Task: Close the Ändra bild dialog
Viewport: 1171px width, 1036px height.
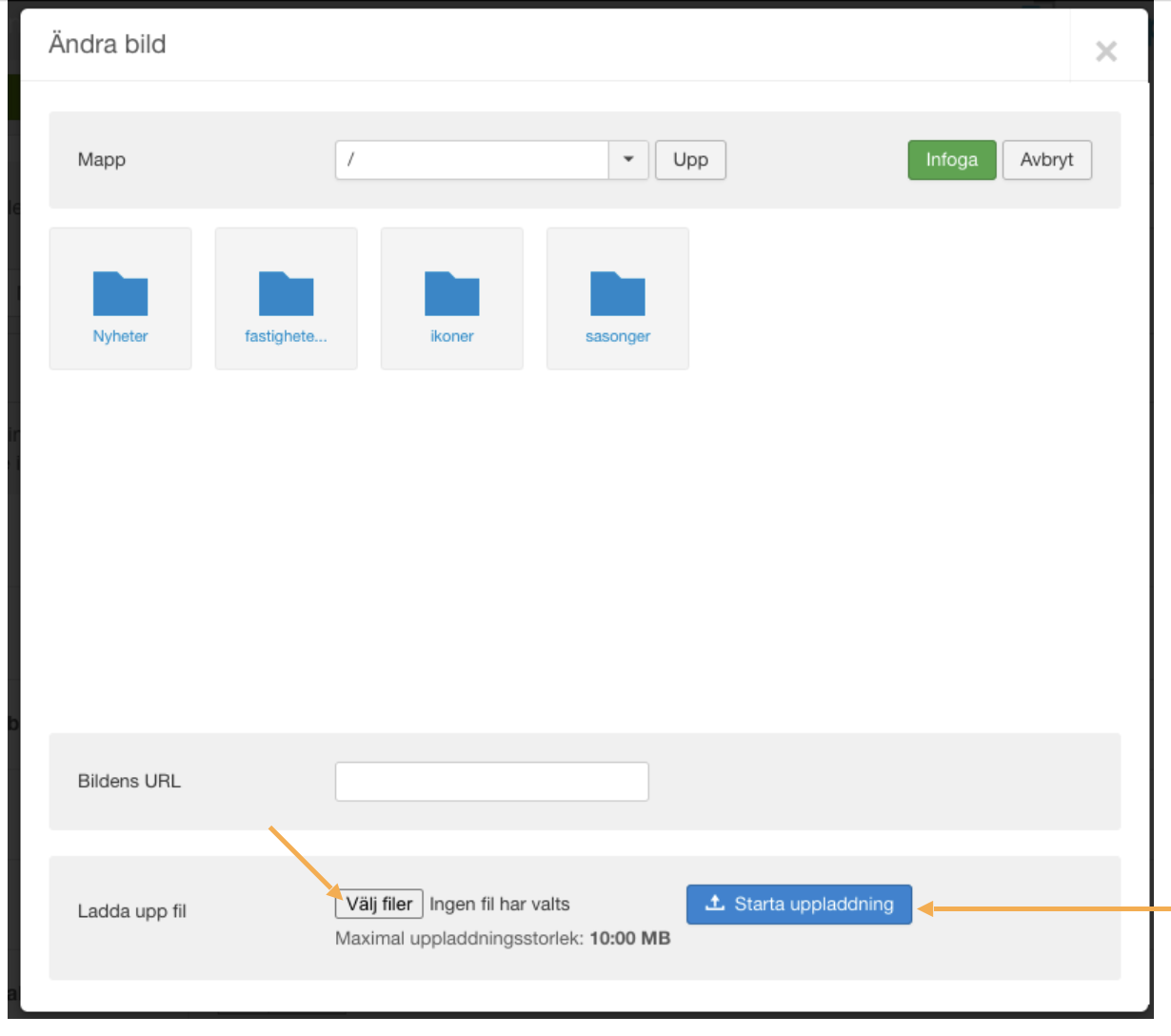Action: pos(1106,51)
